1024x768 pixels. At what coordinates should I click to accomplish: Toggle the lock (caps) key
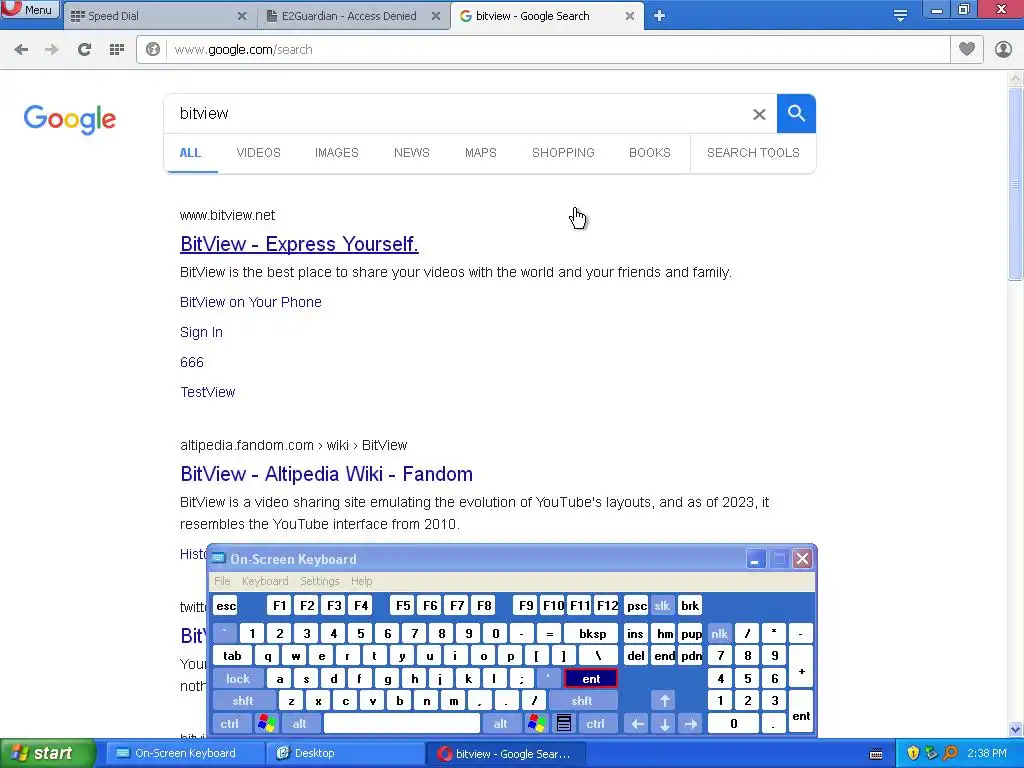point(238,679)
